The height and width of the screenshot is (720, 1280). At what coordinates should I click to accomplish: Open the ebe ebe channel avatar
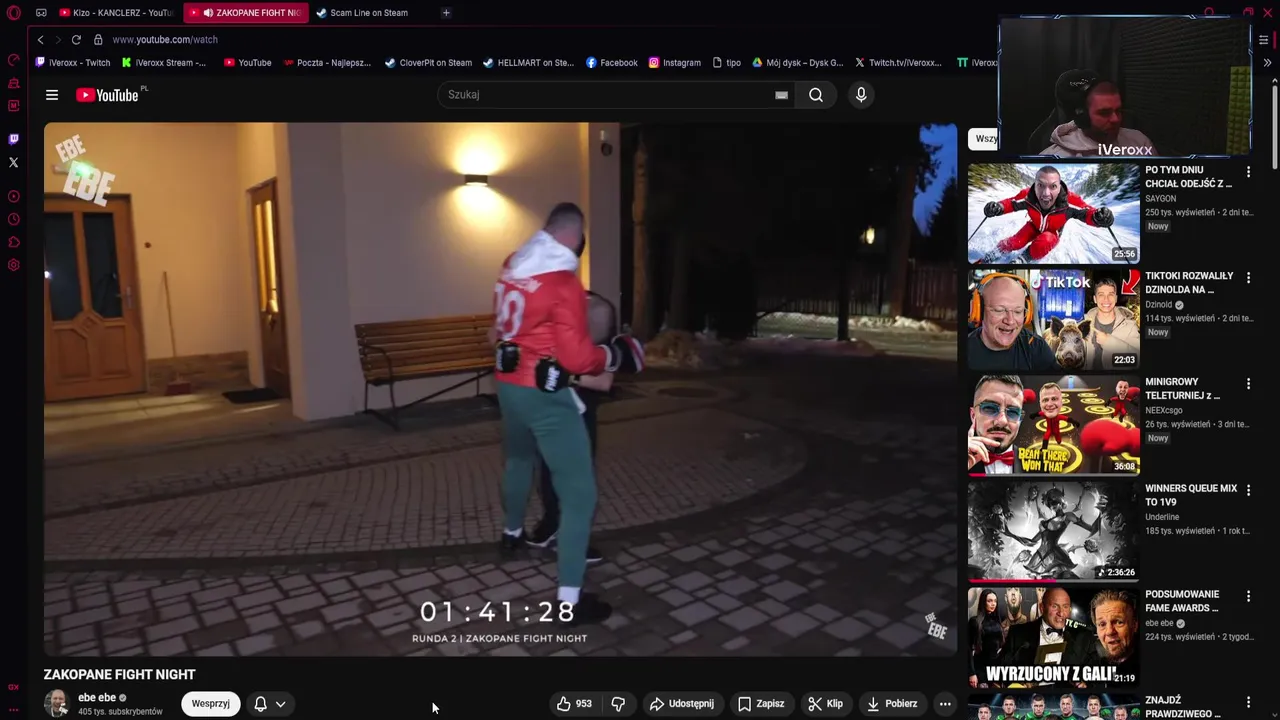[56, 704]
